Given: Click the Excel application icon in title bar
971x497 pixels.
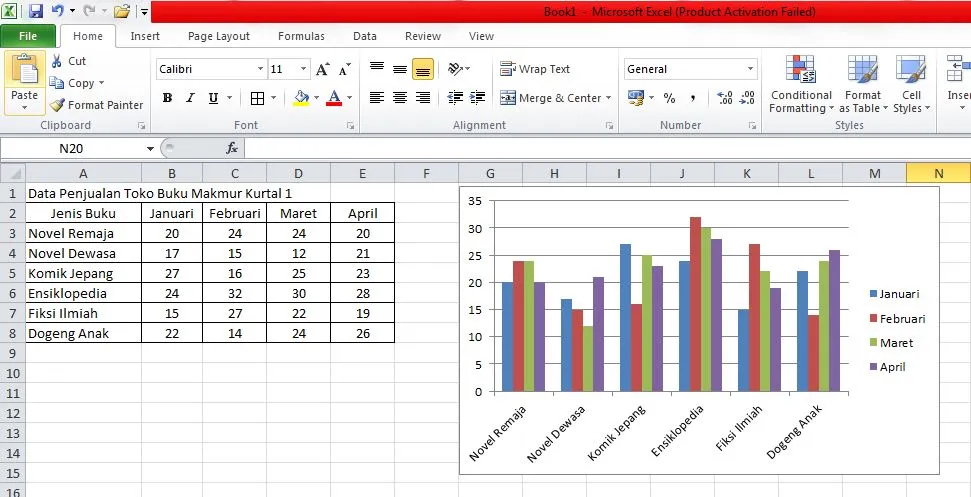Looking at the screenshot, I should coord(11,11).
